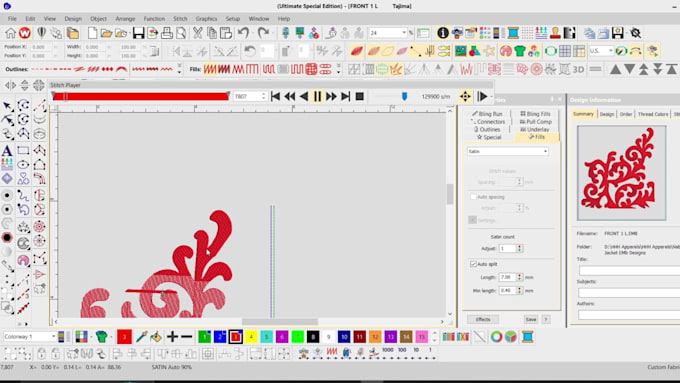This screenshot has height=383, width=680.
Task: Print the design using the printer icon
Action: [x=167, y=33]
